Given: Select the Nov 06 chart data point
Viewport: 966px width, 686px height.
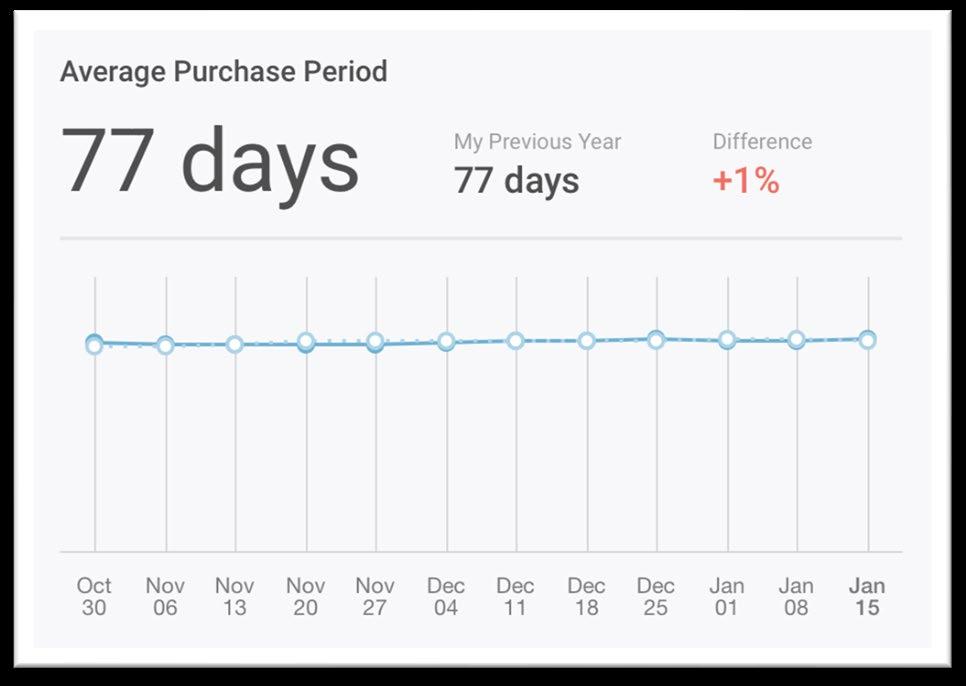Looking at the screenshot, I should tap(165, 345).
